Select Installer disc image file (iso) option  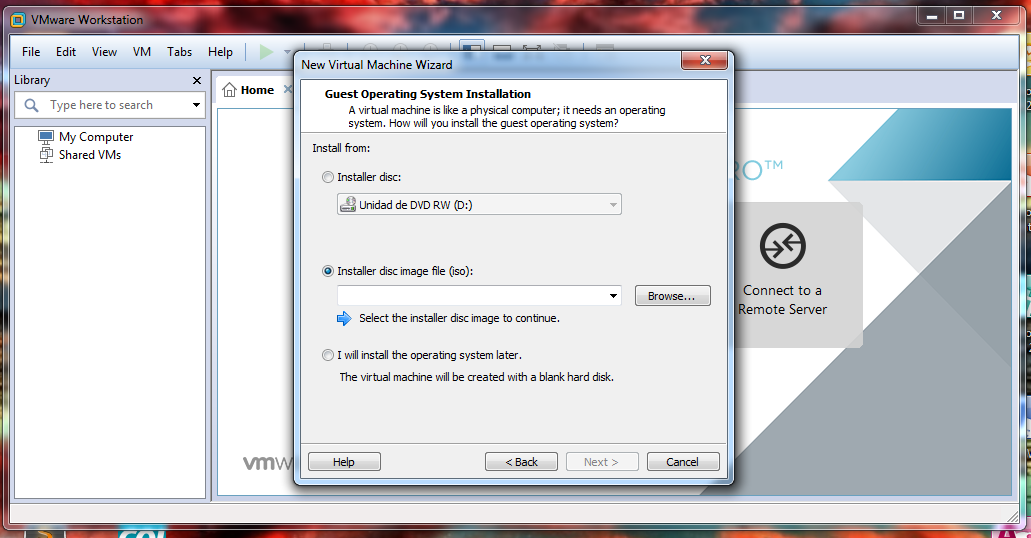point(327,271)
